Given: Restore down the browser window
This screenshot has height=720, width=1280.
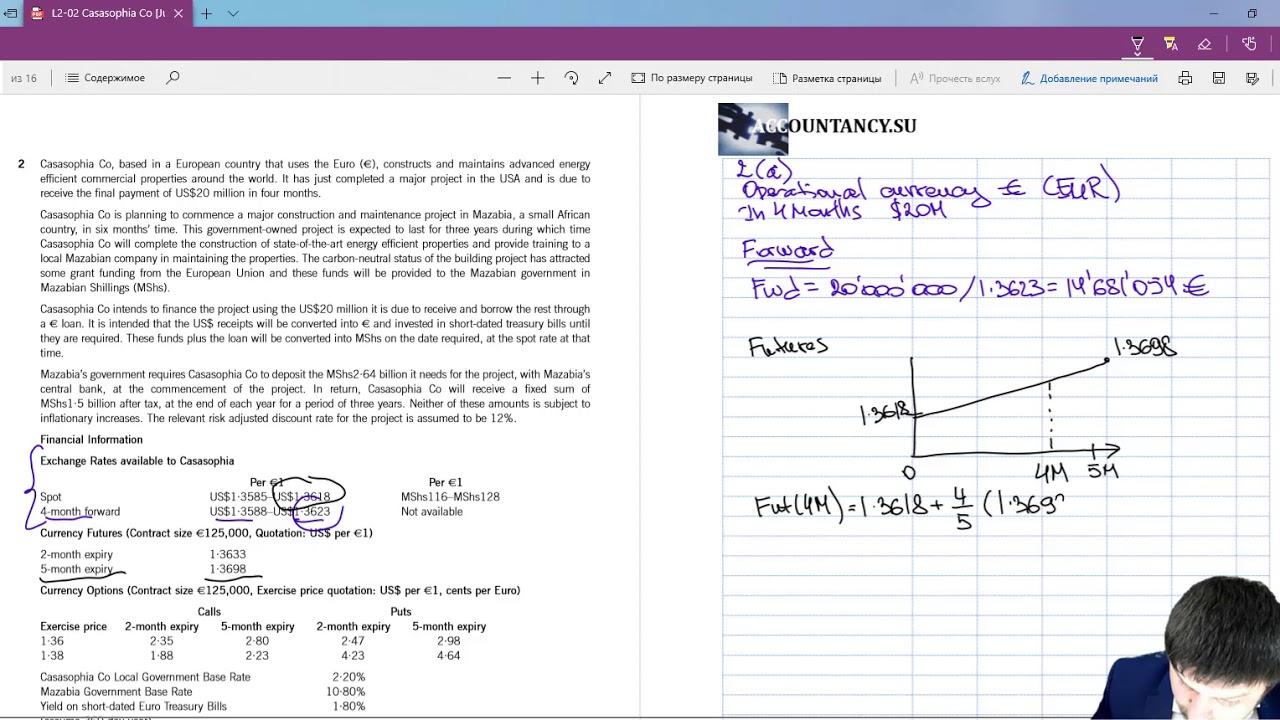Looking at the screenshot, I should pos(1252,14).
